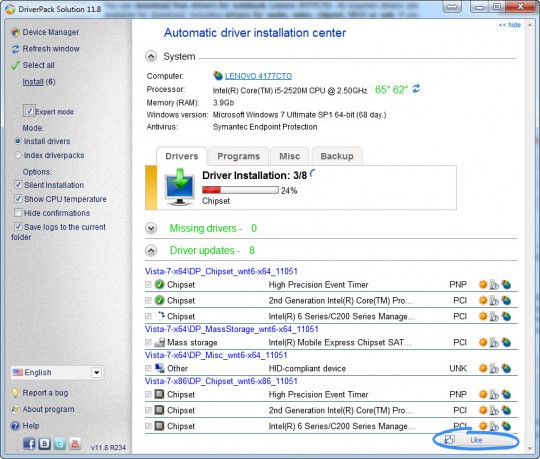The height and width of the screenshot is (459, 540).
Task: Click the driver installation monitor icon
Action: [179, 187]
